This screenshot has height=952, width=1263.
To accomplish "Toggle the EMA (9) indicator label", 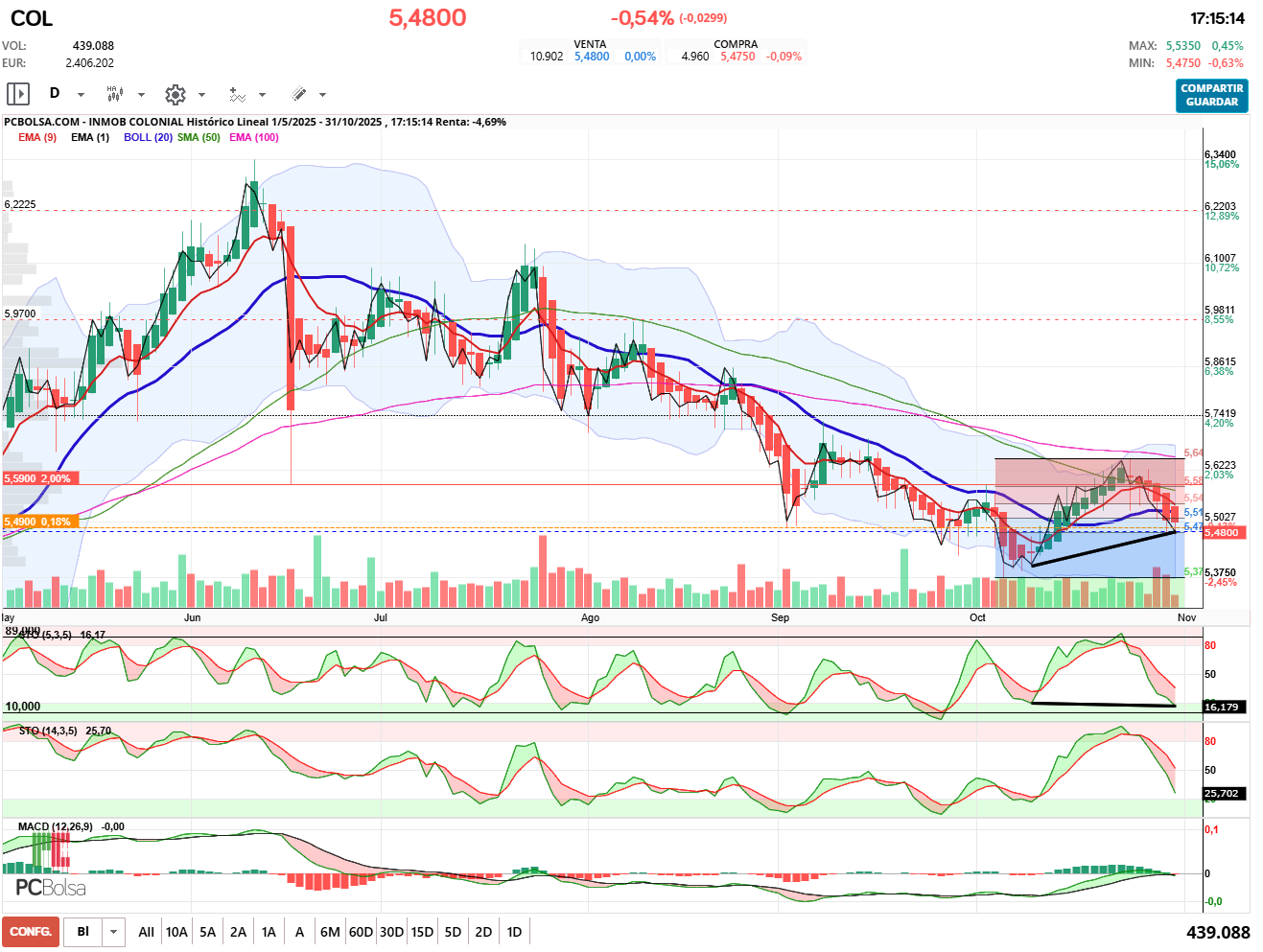I will pyautogui.click(x=37, y=137).
